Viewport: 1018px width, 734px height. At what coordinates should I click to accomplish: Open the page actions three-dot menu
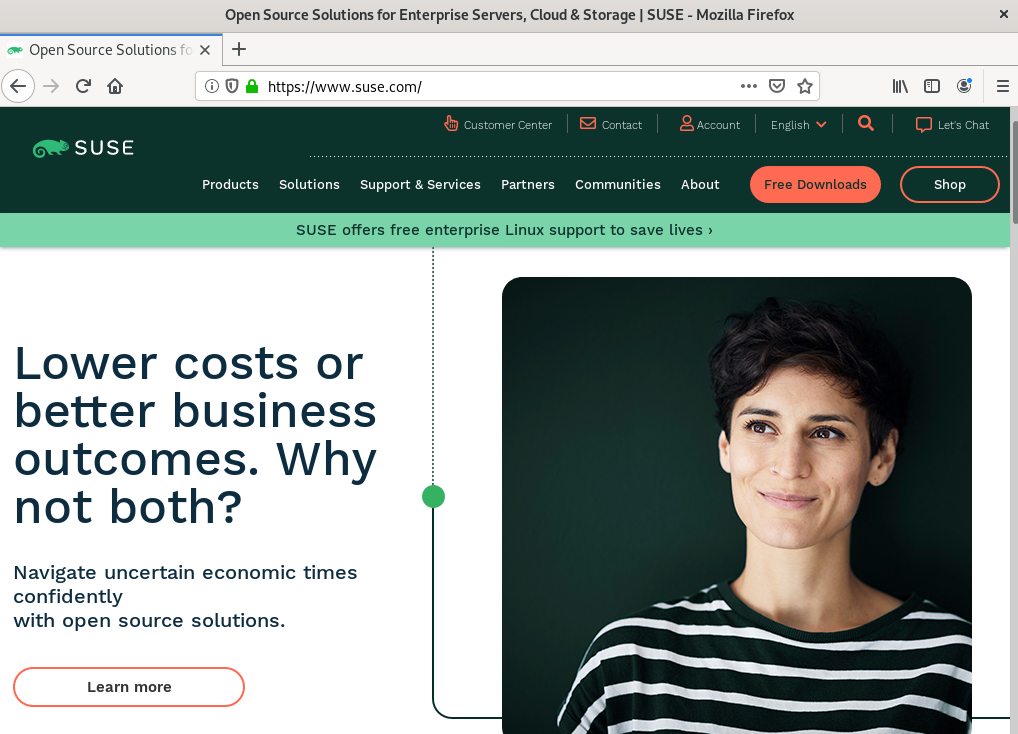pyautogui.click(x=749, y=86)
